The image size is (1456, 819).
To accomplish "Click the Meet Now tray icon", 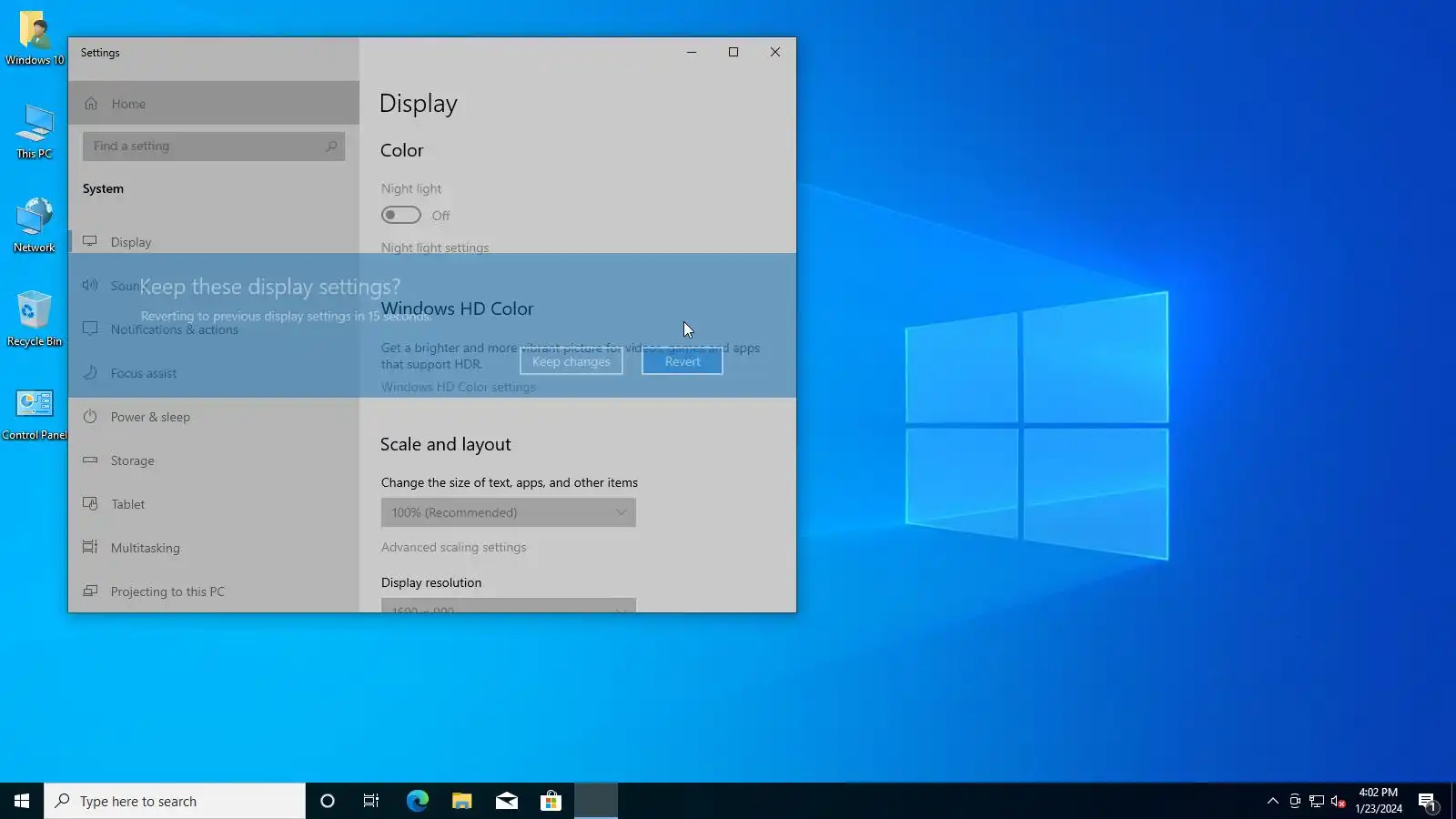I will (x=1295, y=801).
